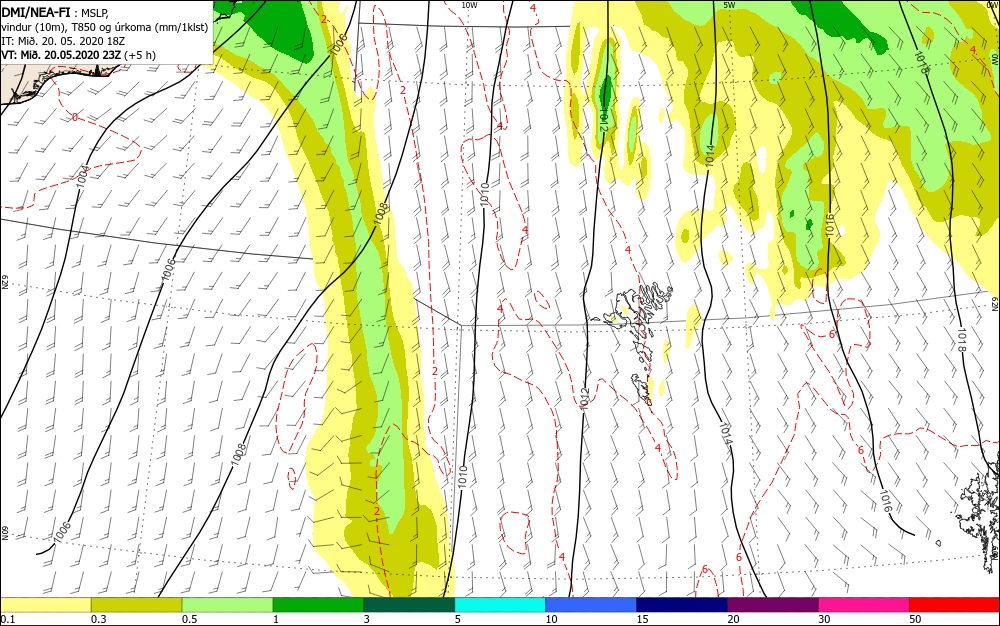
Task: Click the pink 30–50 legend swatch
Action: (864, 605)
